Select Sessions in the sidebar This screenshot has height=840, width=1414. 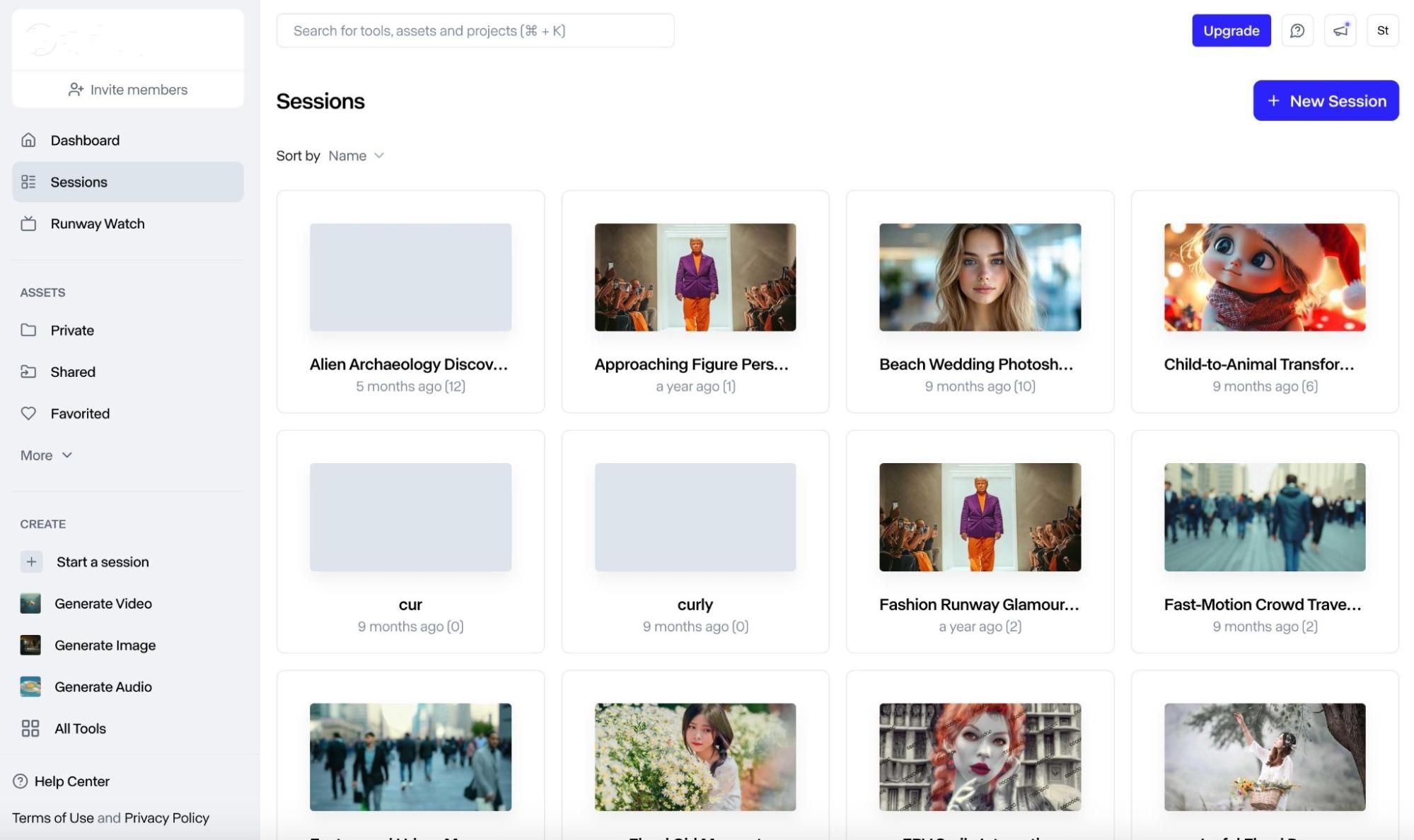[128, 182]
